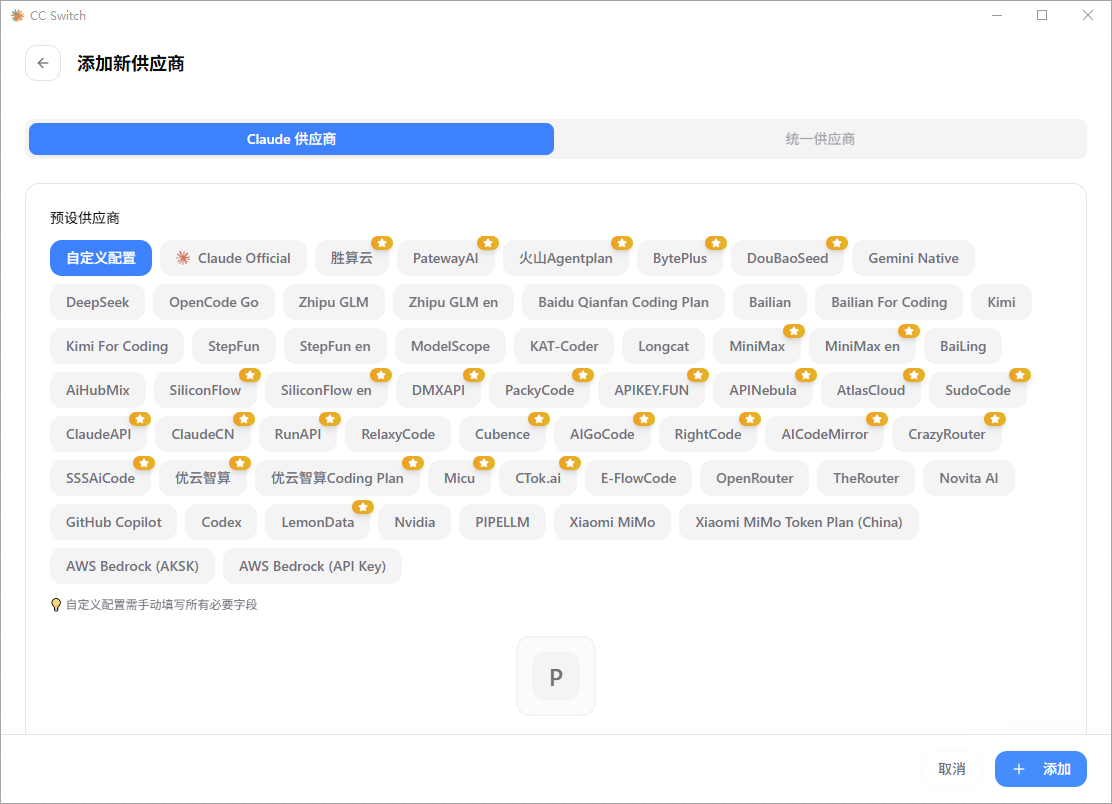Pick the BaiLing preset
This screenshot has width=1112, height=804.
click(963, 346)
